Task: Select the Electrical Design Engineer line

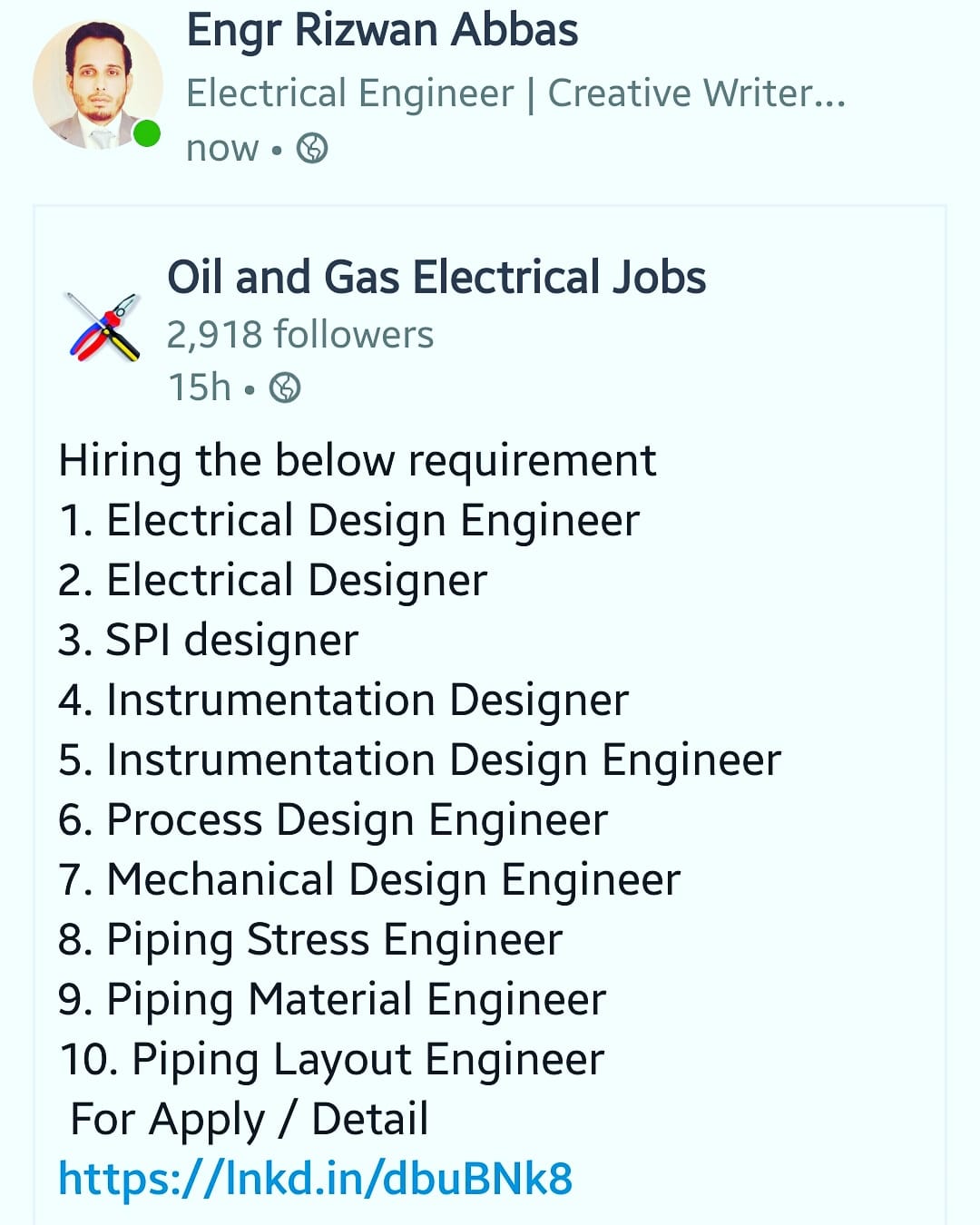Action: point(349,521)
